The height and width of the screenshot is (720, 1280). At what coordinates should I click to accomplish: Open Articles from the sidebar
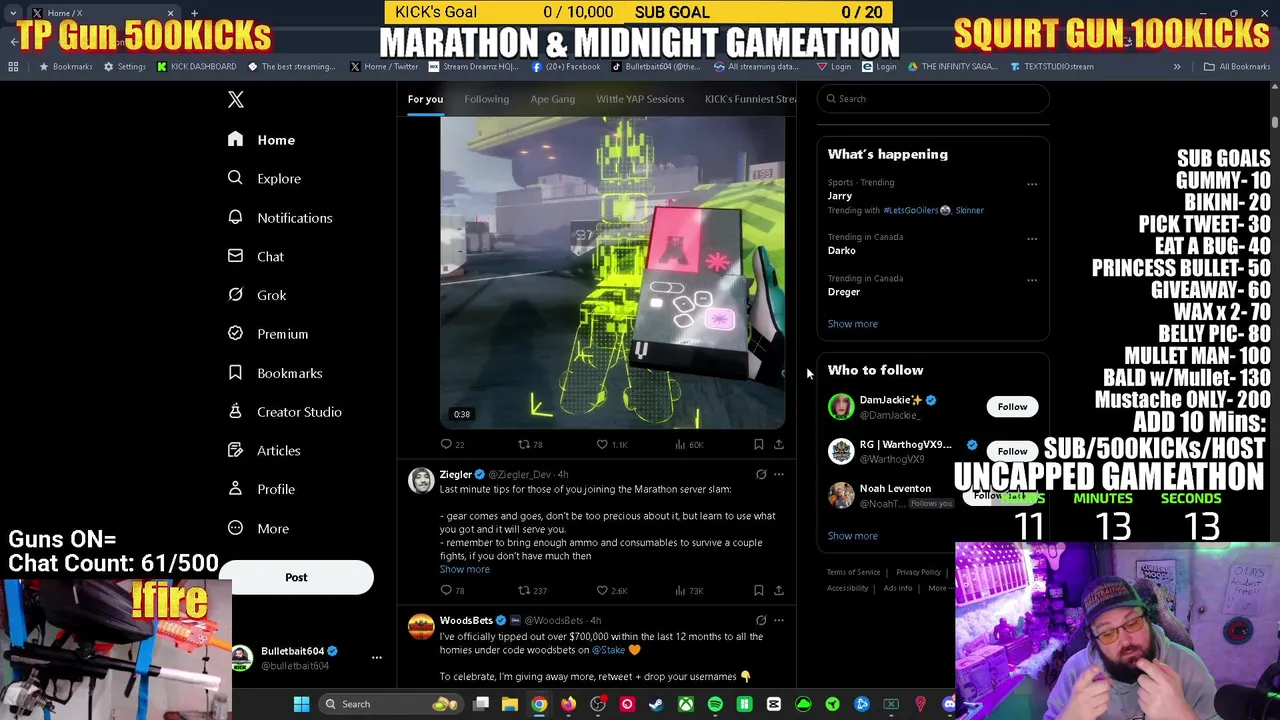click(264, 450)
